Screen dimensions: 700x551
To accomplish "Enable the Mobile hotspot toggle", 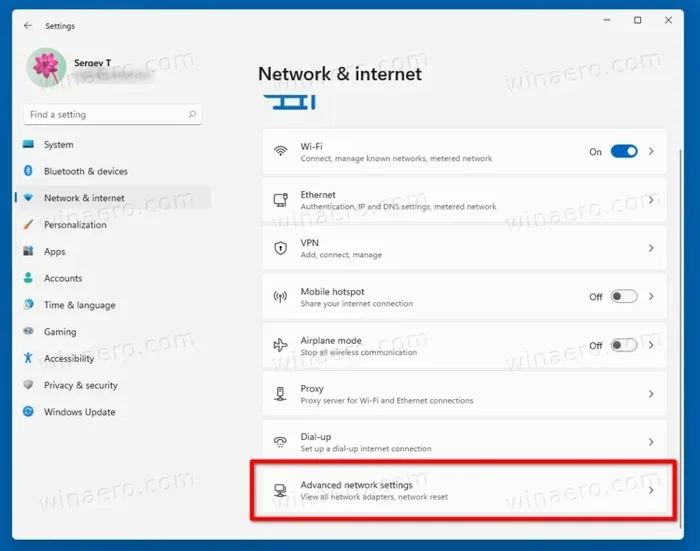I will click(x=624, y=296).
